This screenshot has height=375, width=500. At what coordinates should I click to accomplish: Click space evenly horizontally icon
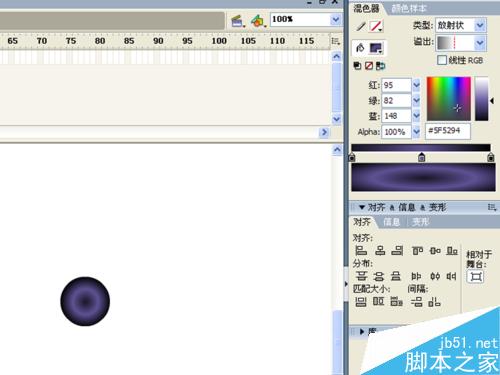click(x=434, y=302)
